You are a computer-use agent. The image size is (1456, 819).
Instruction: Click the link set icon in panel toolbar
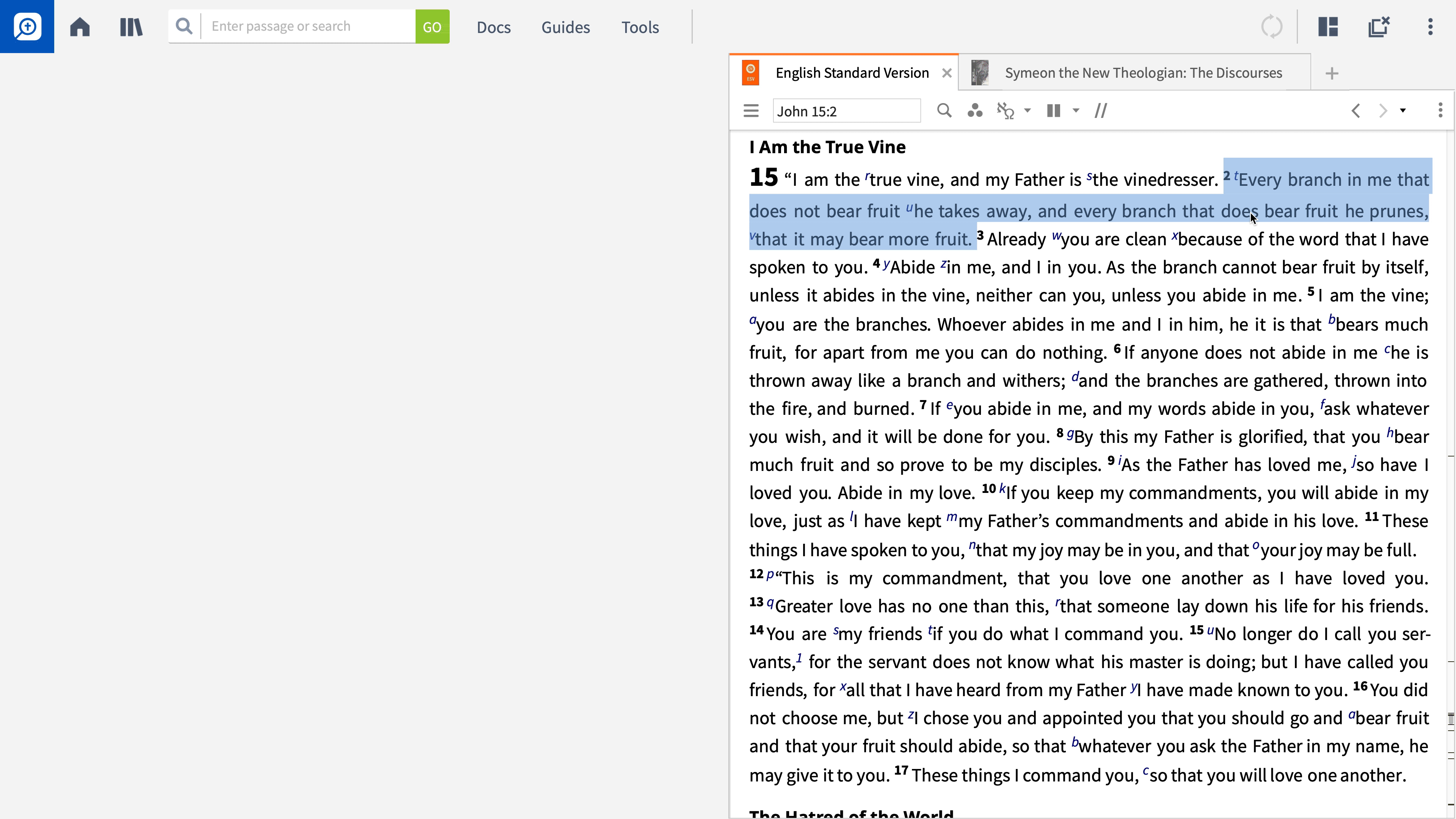(x=1006, y=111)
